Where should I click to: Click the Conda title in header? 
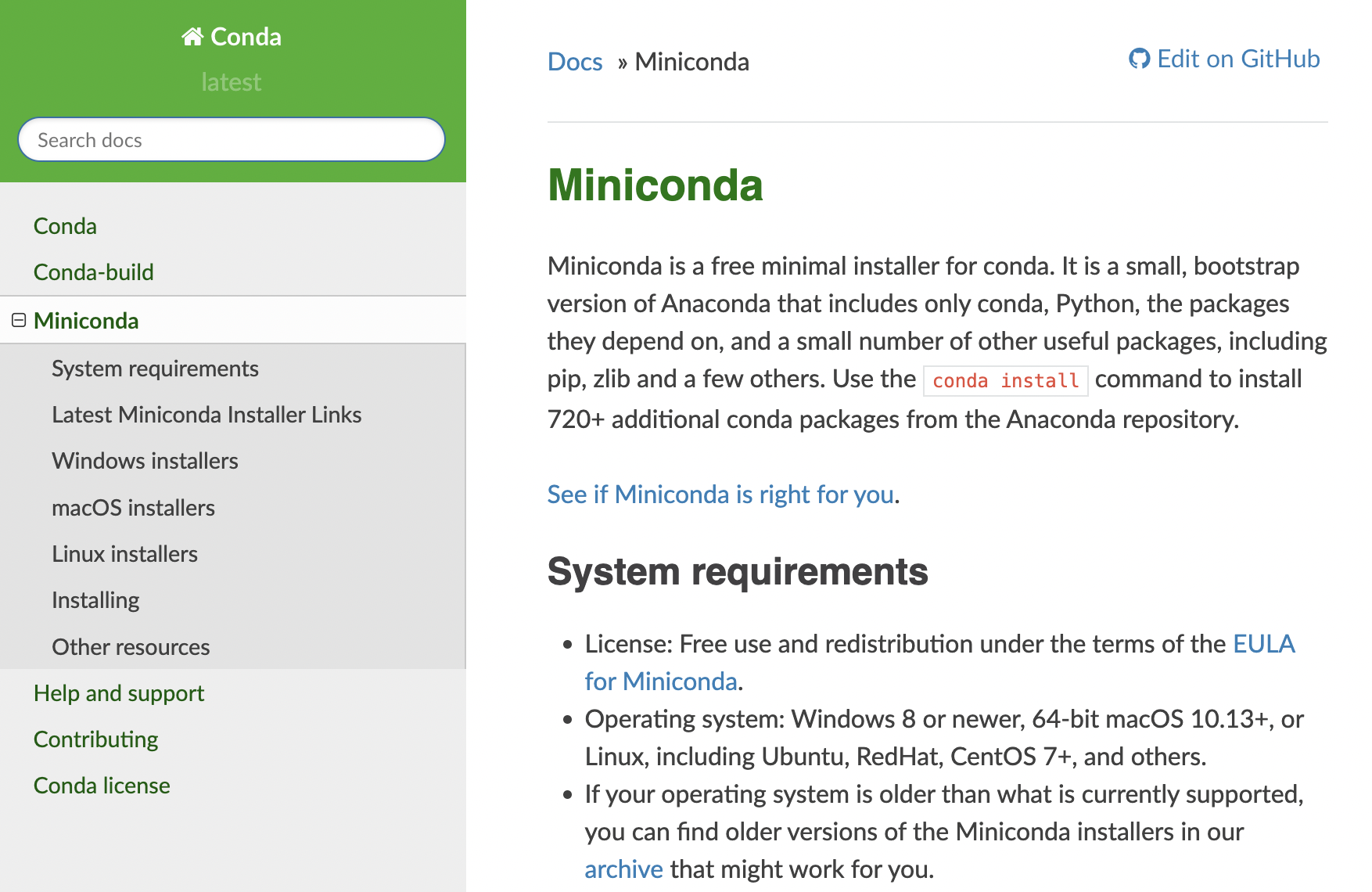246,37
